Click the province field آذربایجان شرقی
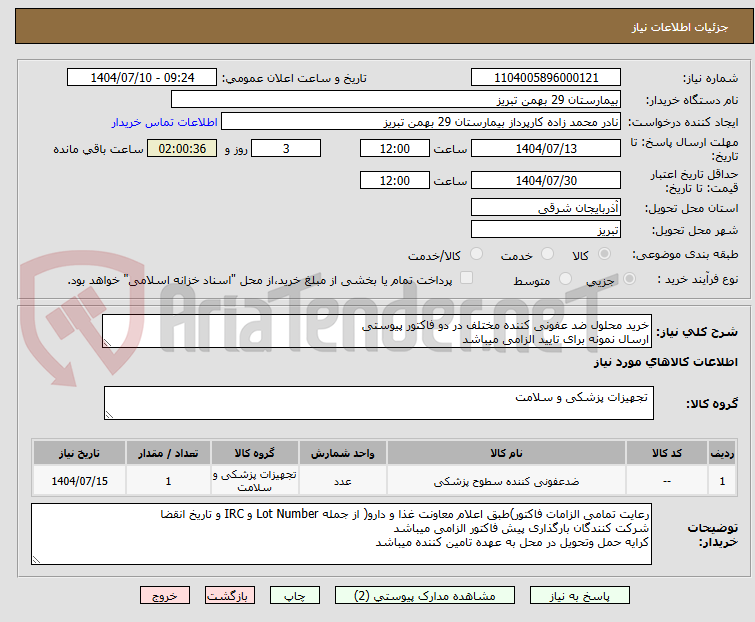 (x=546, y=207)
